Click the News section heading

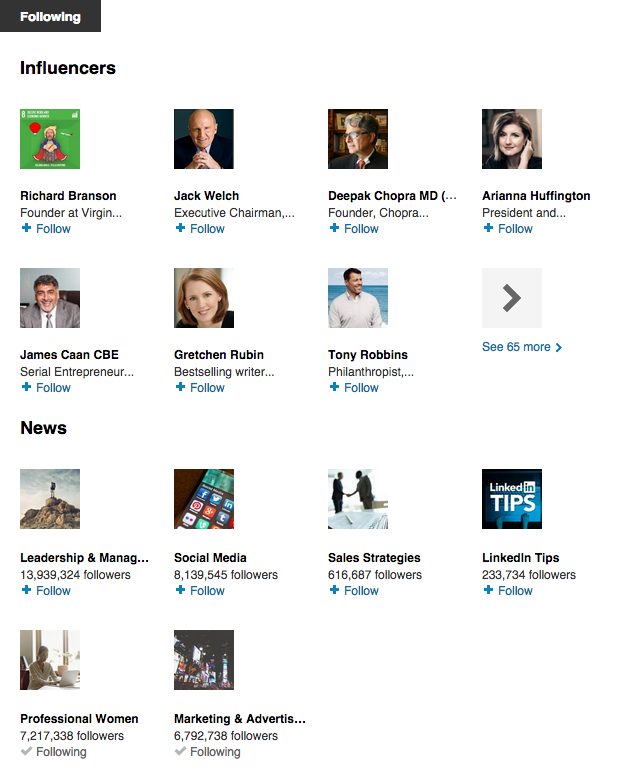click(44, 428)
